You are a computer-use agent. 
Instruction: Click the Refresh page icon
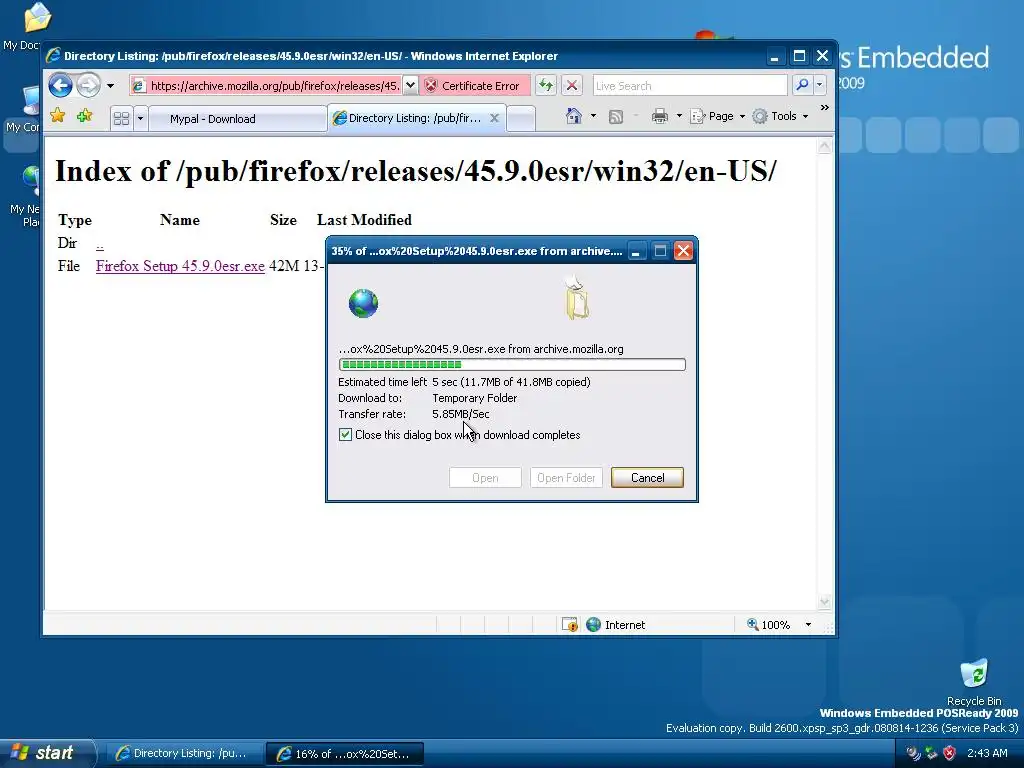pos(546,86)
